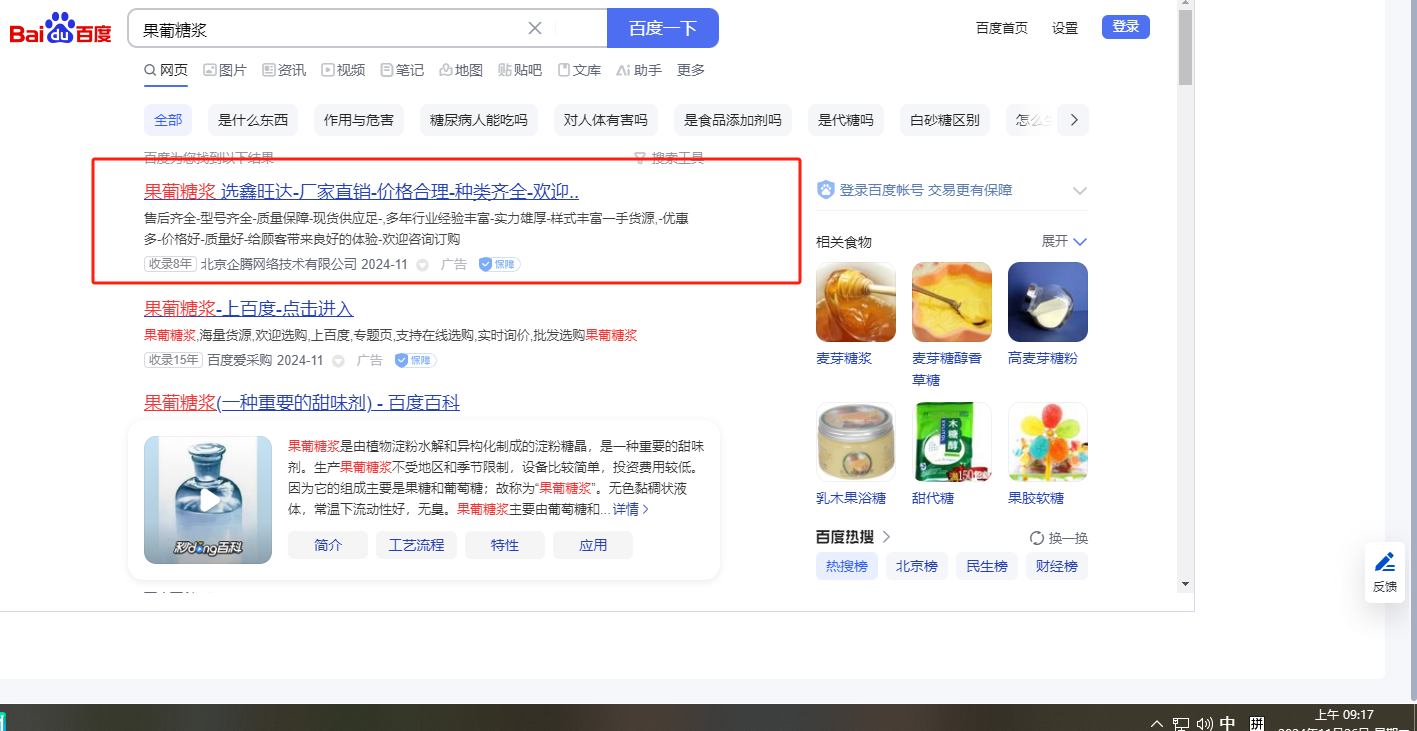
Task: Click the 保障 badge in the 北京企腾 result
Action: click(499, 264)
